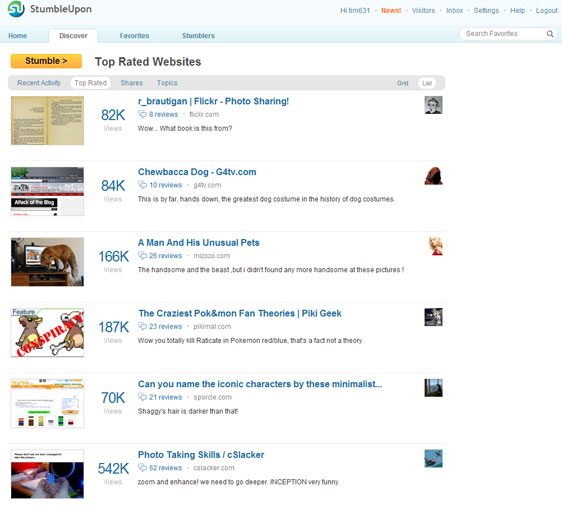Screen dimensions: 562x509
Task: Select the Top Rated filter
Action: (x=90, y=83)
